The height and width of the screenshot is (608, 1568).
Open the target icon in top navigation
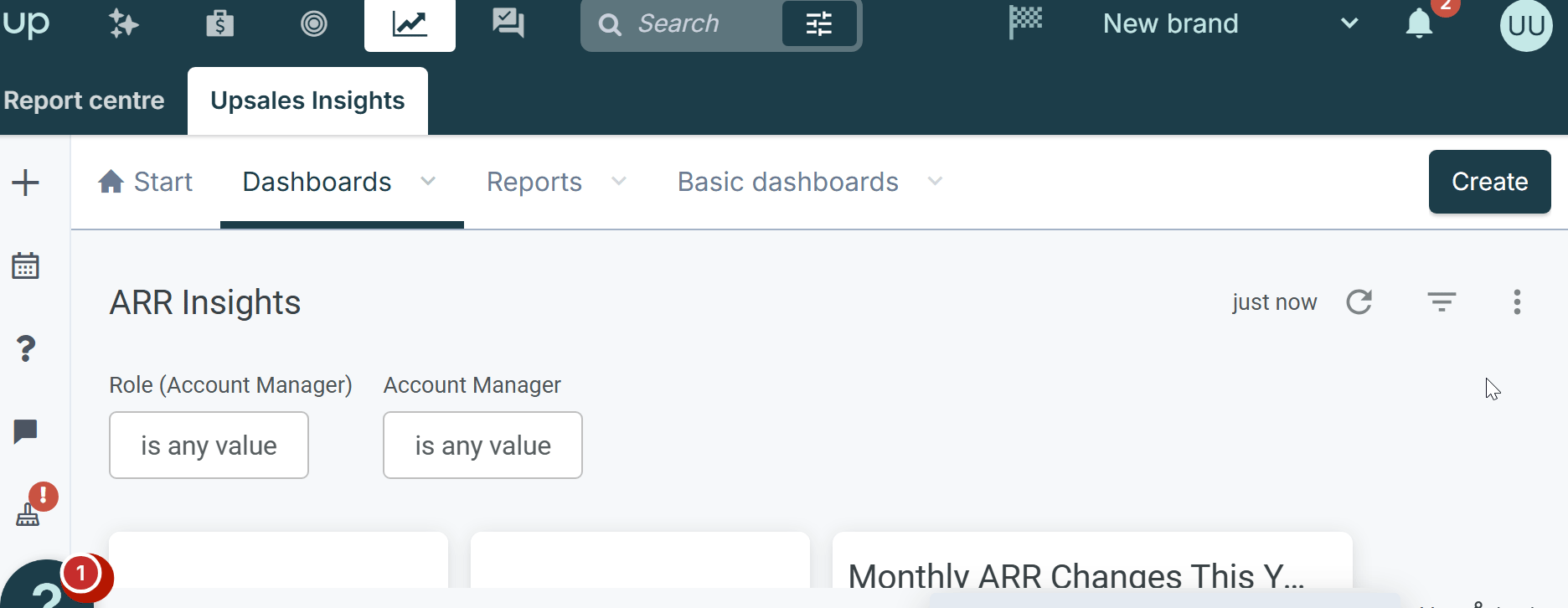314,23
